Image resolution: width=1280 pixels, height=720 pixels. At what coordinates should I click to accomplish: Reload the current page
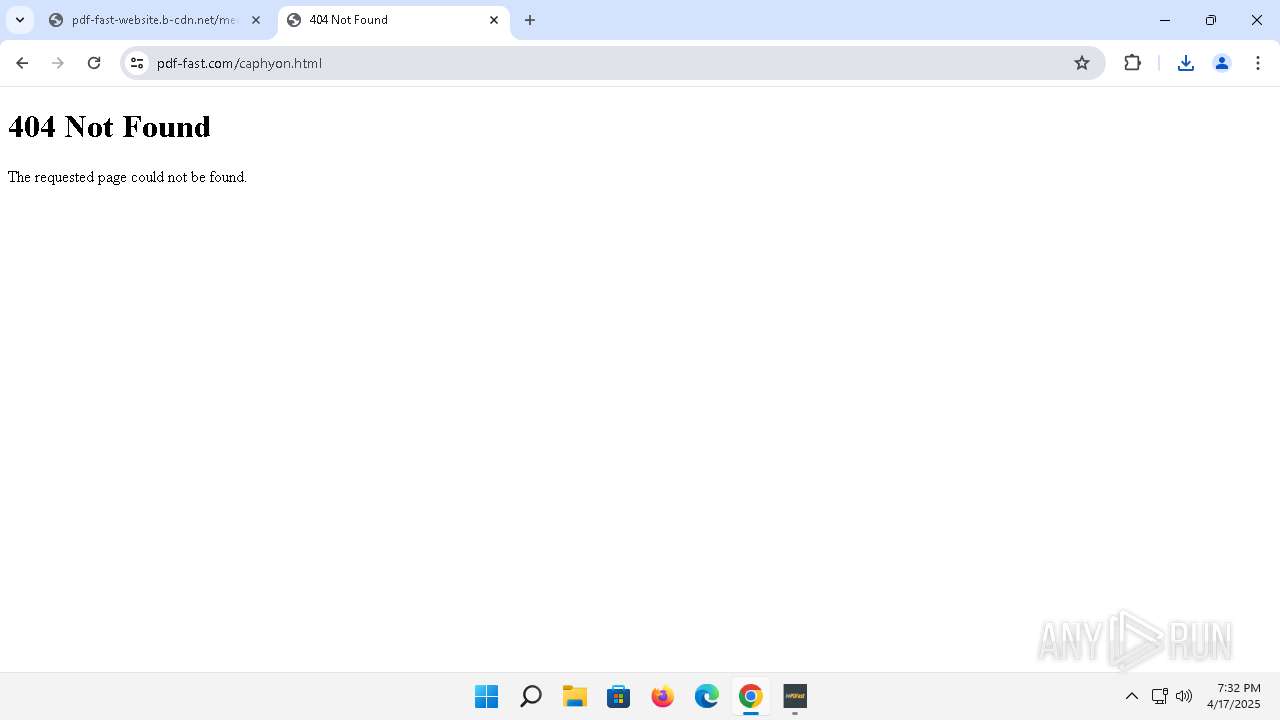(x=94, y=63)
